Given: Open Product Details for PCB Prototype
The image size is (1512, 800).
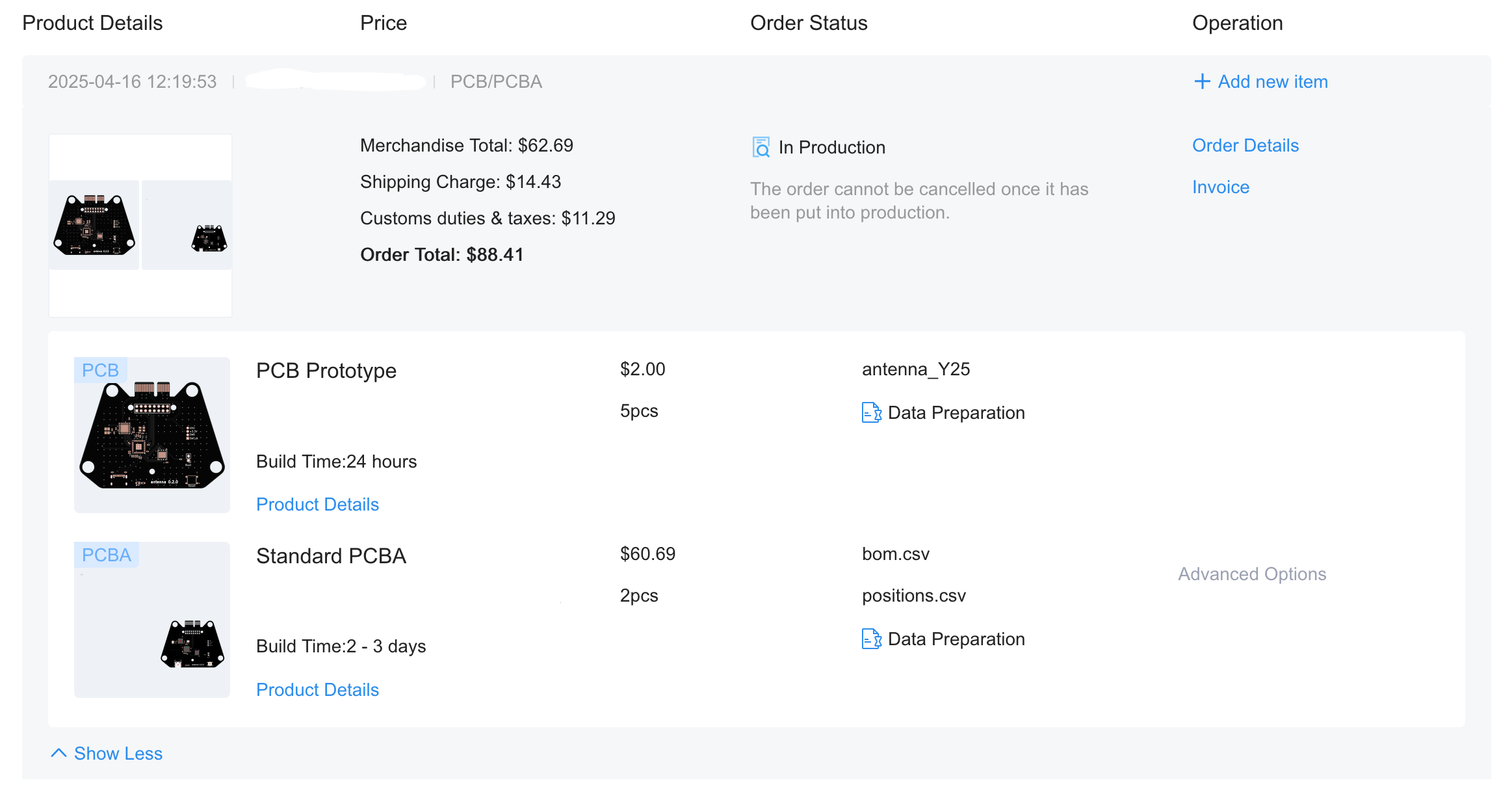Looking at the screenshot, I should click(317, 505).
